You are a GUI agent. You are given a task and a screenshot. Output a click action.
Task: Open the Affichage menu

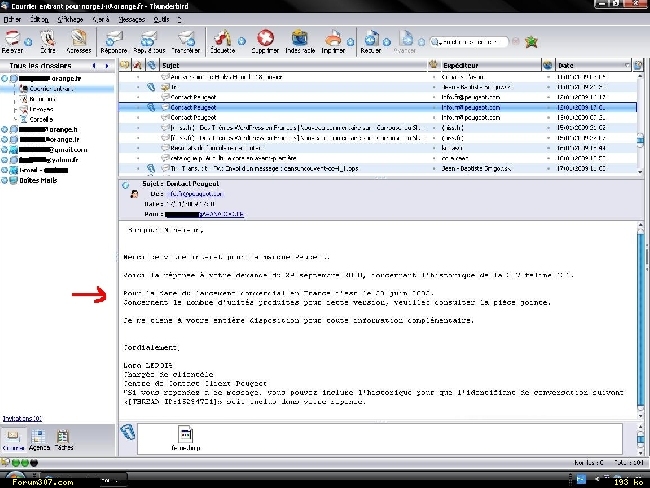pos(70,19)
